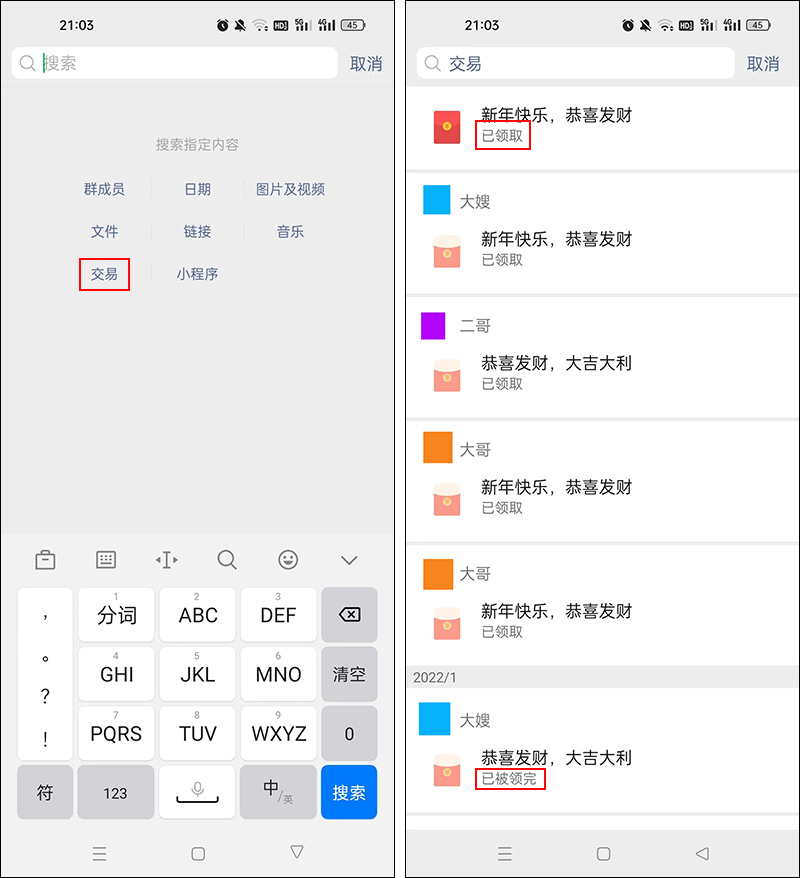Switch to number input with the 123 key
Viewport: 800px width, 878px height.
coord(116,792)
